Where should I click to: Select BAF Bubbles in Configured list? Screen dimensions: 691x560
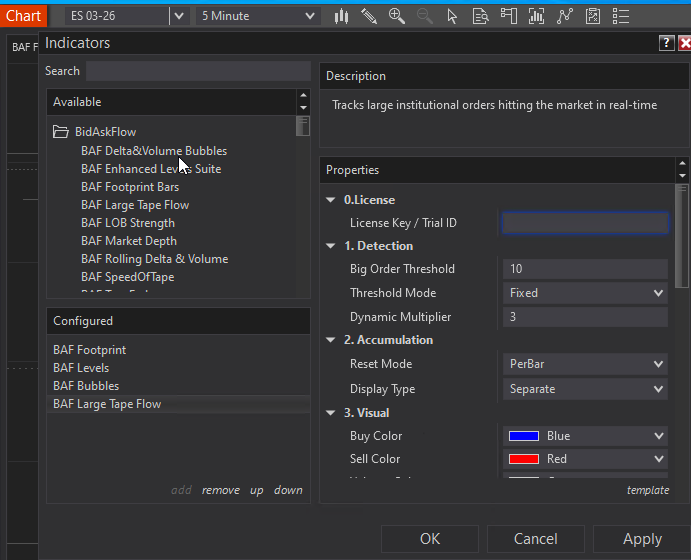86,386
